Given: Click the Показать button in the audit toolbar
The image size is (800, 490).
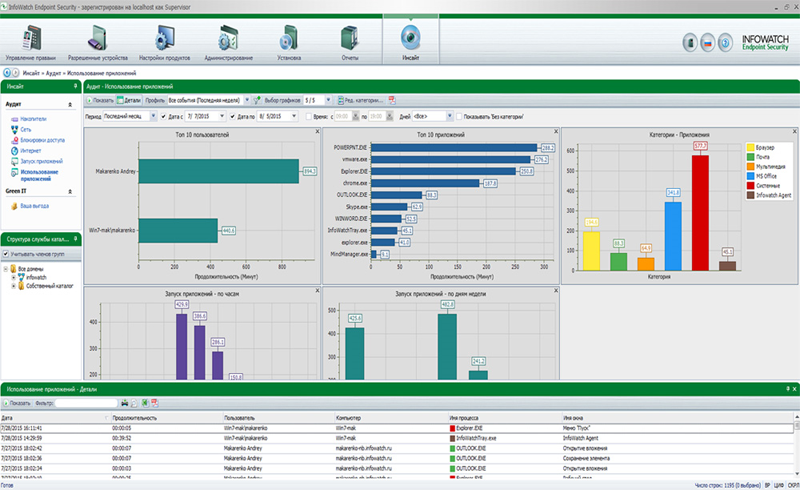Looking at the screenshot, I should coord(100,100).
